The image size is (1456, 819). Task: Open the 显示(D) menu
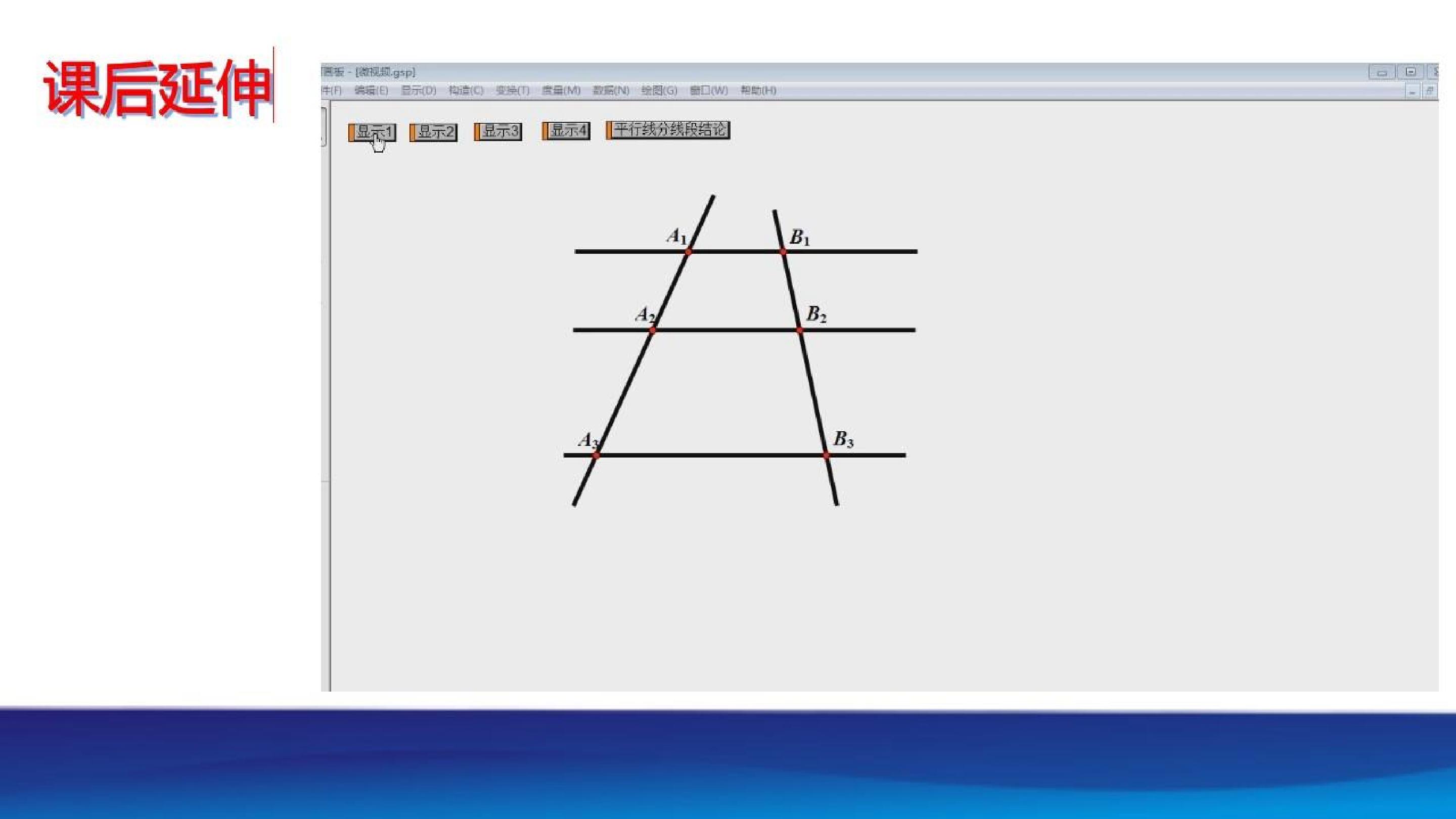pos(418,90)
